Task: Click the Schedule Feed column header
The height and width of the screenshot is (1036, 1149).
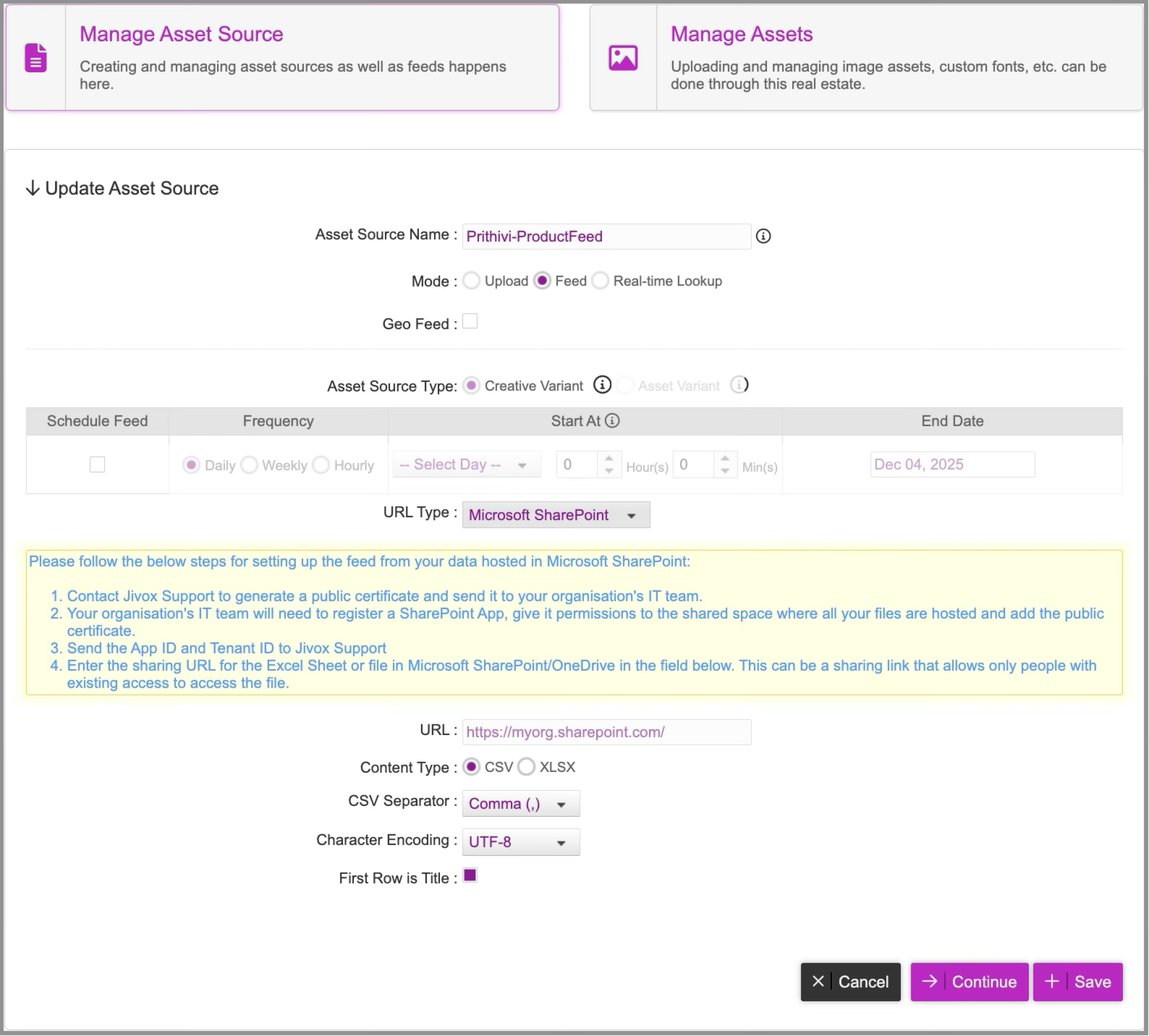Action: [x=97, y=421]
